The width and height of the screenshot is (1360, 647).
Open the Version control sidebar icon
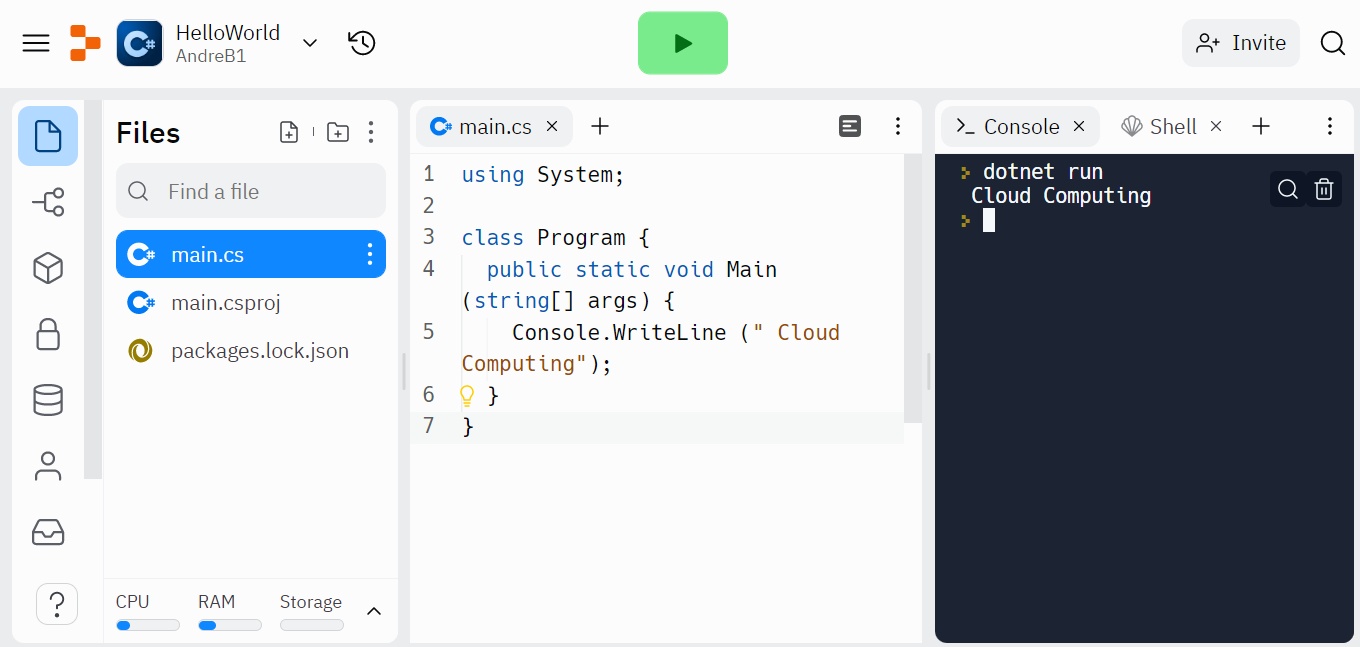click(48, 202)
